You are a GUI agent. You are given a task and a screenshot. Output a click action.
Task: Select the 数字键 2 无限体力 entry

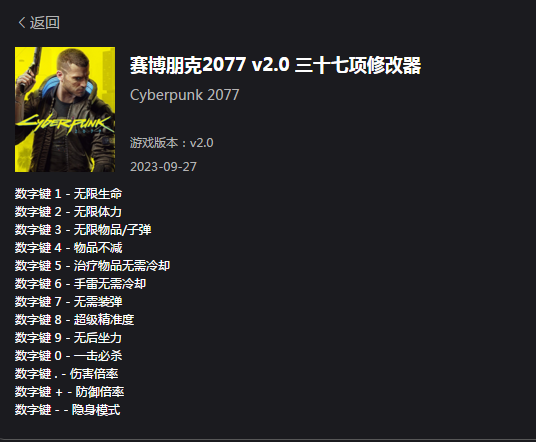(68, 212)
